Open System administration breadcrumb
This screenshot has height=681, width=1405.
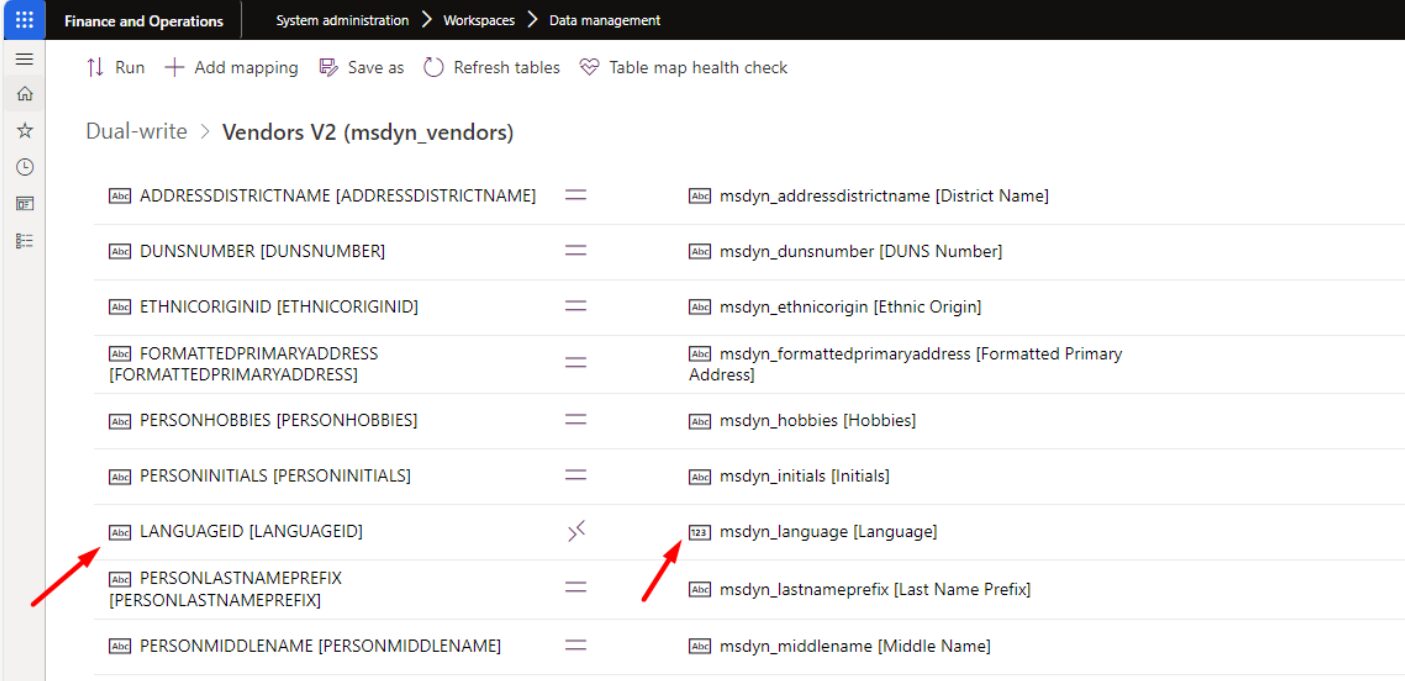(x=342, y=20)
